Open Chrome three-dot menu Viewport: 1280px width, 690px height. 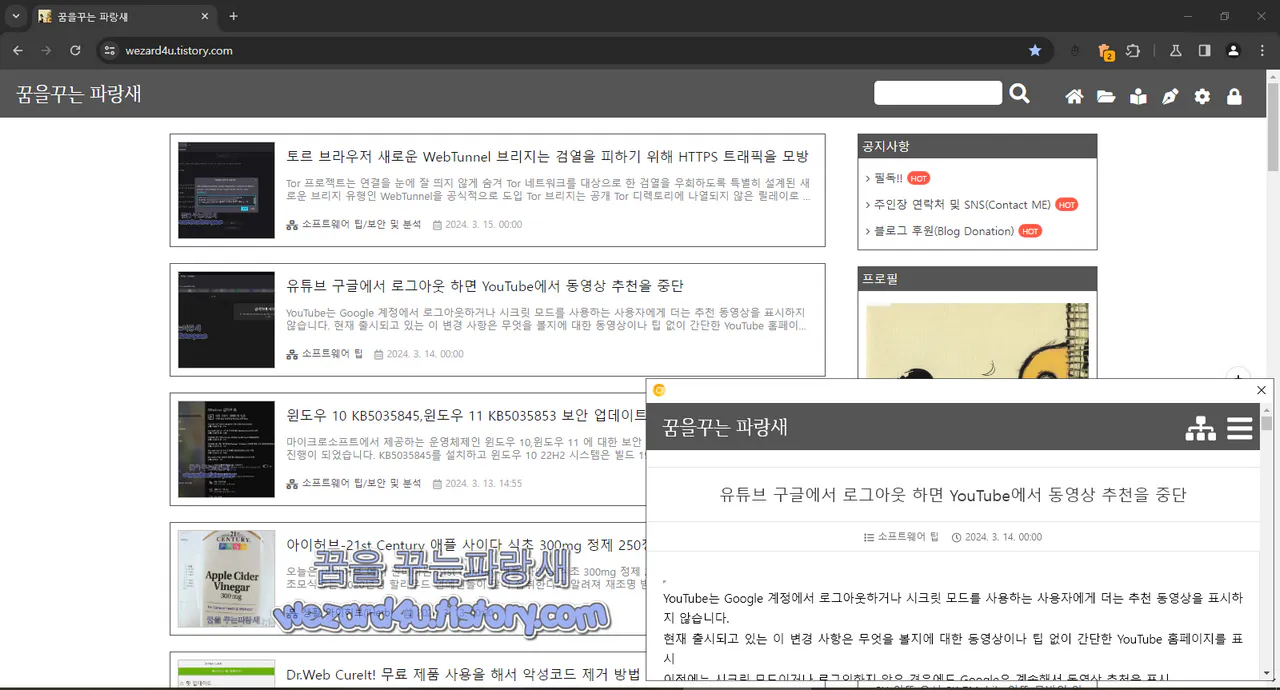coord(1262,50)
